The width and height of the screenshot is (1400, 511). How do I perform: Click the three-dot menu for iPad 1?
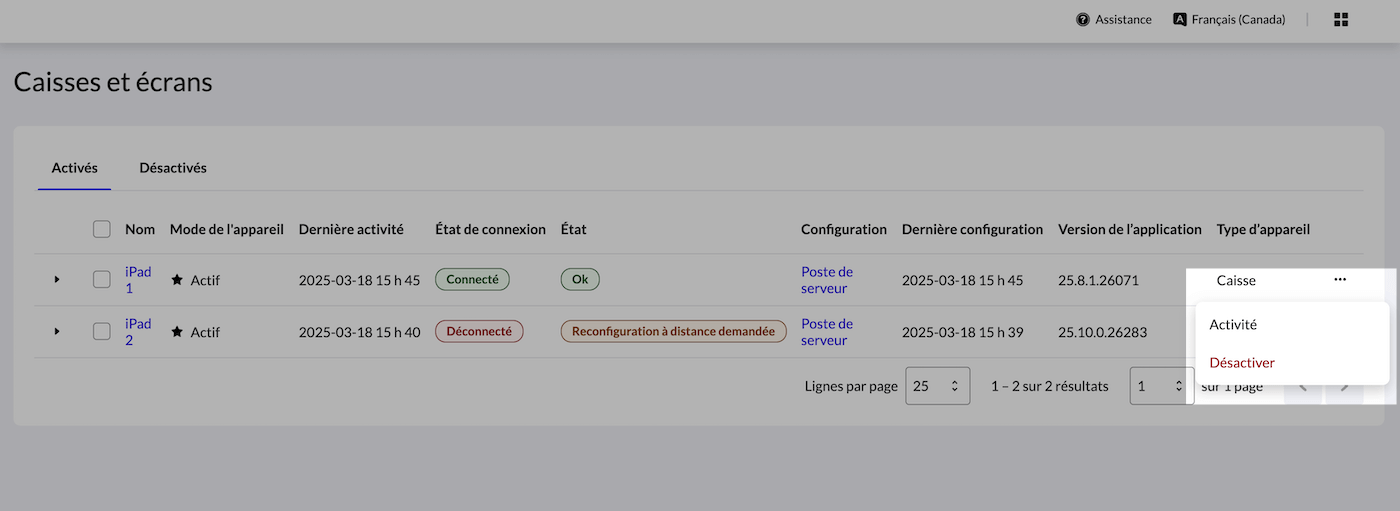point(1340,280)
